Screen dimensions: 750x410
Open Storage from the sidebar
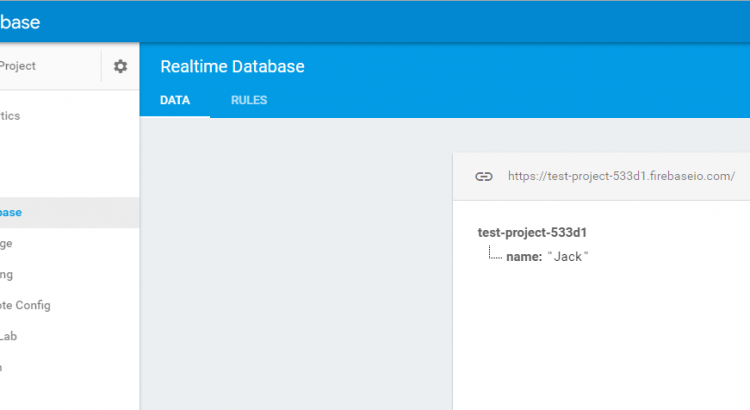tap(7, 243)
